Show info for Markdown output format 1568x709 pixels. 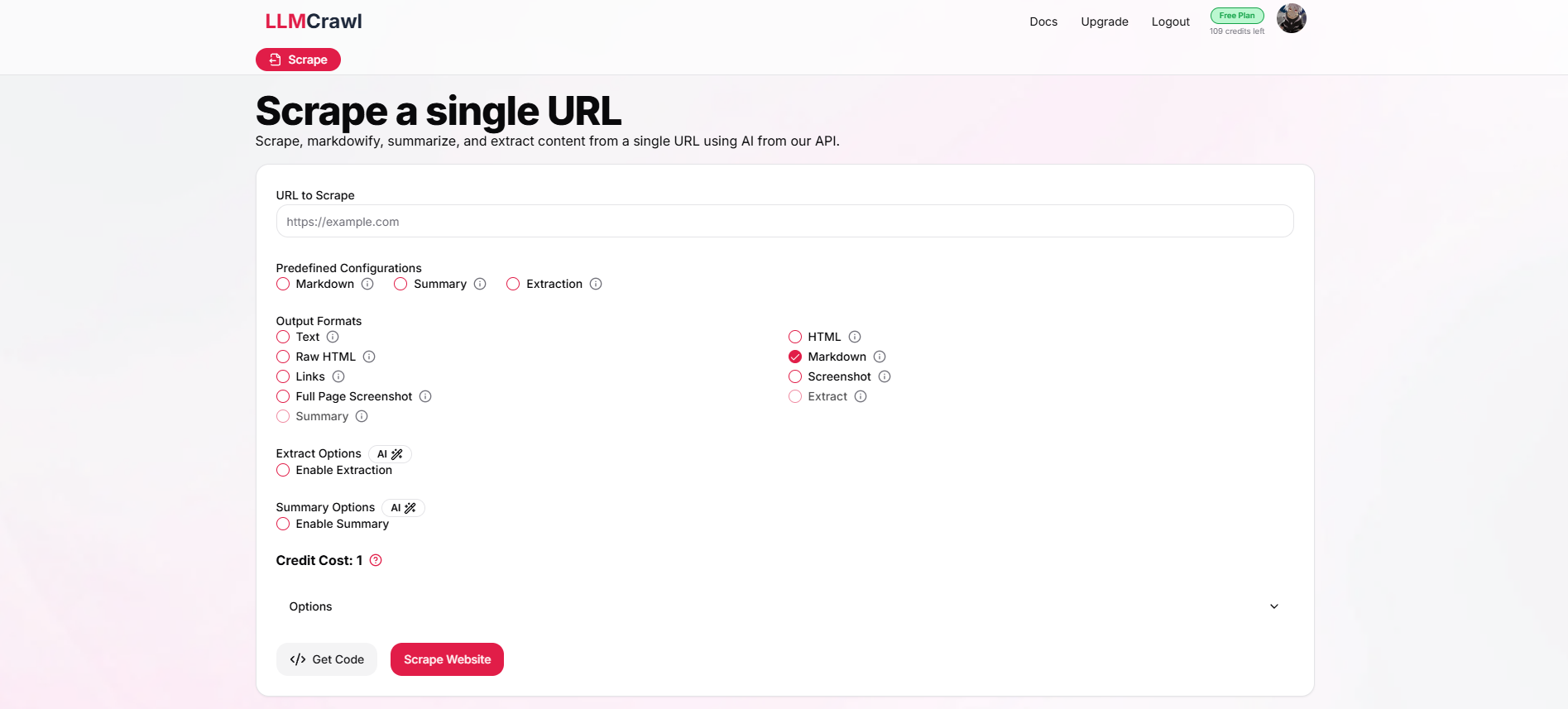[880, 357]
